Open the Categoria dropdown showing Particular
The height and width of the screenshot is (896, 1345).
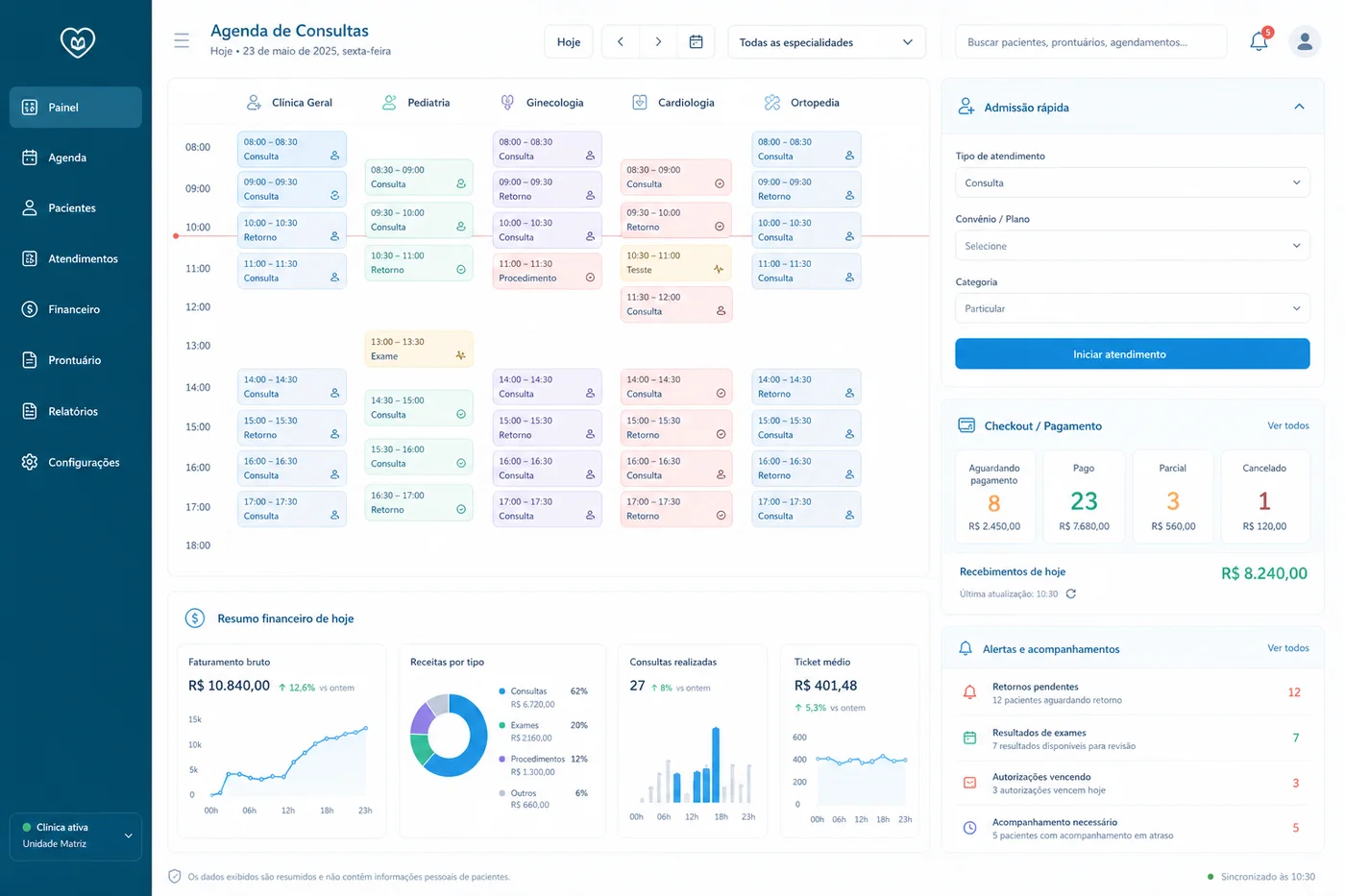(x=1132, y=308)
